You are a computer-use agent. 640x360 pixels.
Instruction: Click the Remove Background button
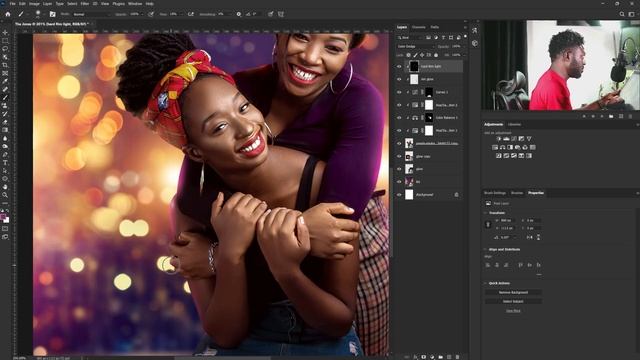(x=513, y=292)
